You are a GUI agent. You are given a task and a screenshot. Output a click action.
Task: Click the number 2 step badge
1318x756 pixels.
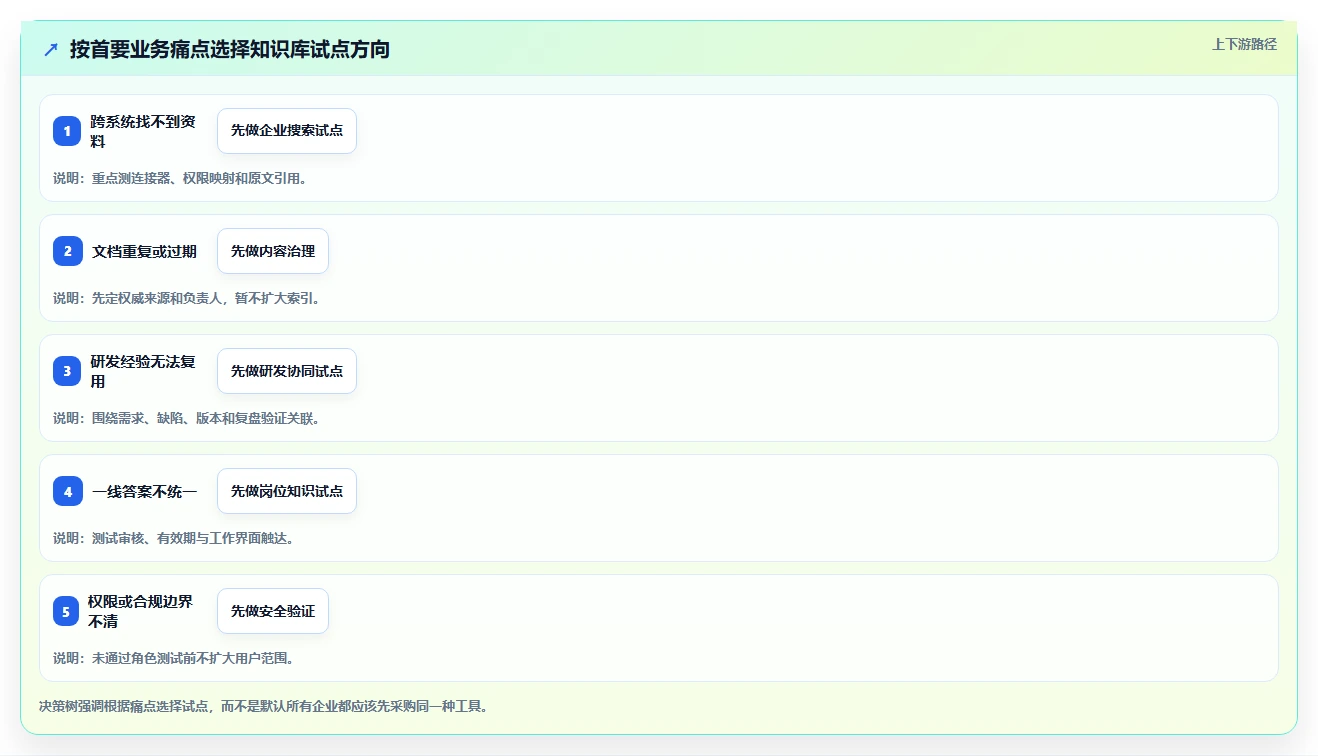pos(67,251)
